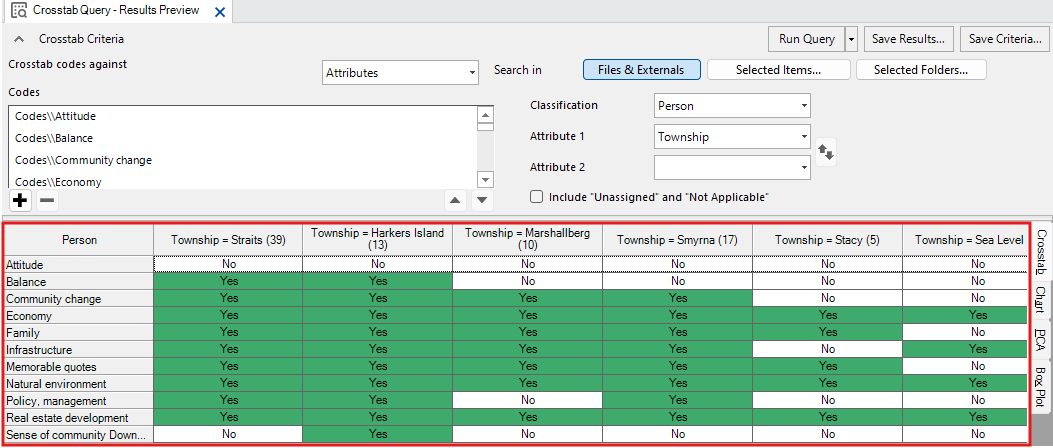Click codes list scrollbar down arrow
Viewport: 1053px width, 448px height.
tap(485, 179)
